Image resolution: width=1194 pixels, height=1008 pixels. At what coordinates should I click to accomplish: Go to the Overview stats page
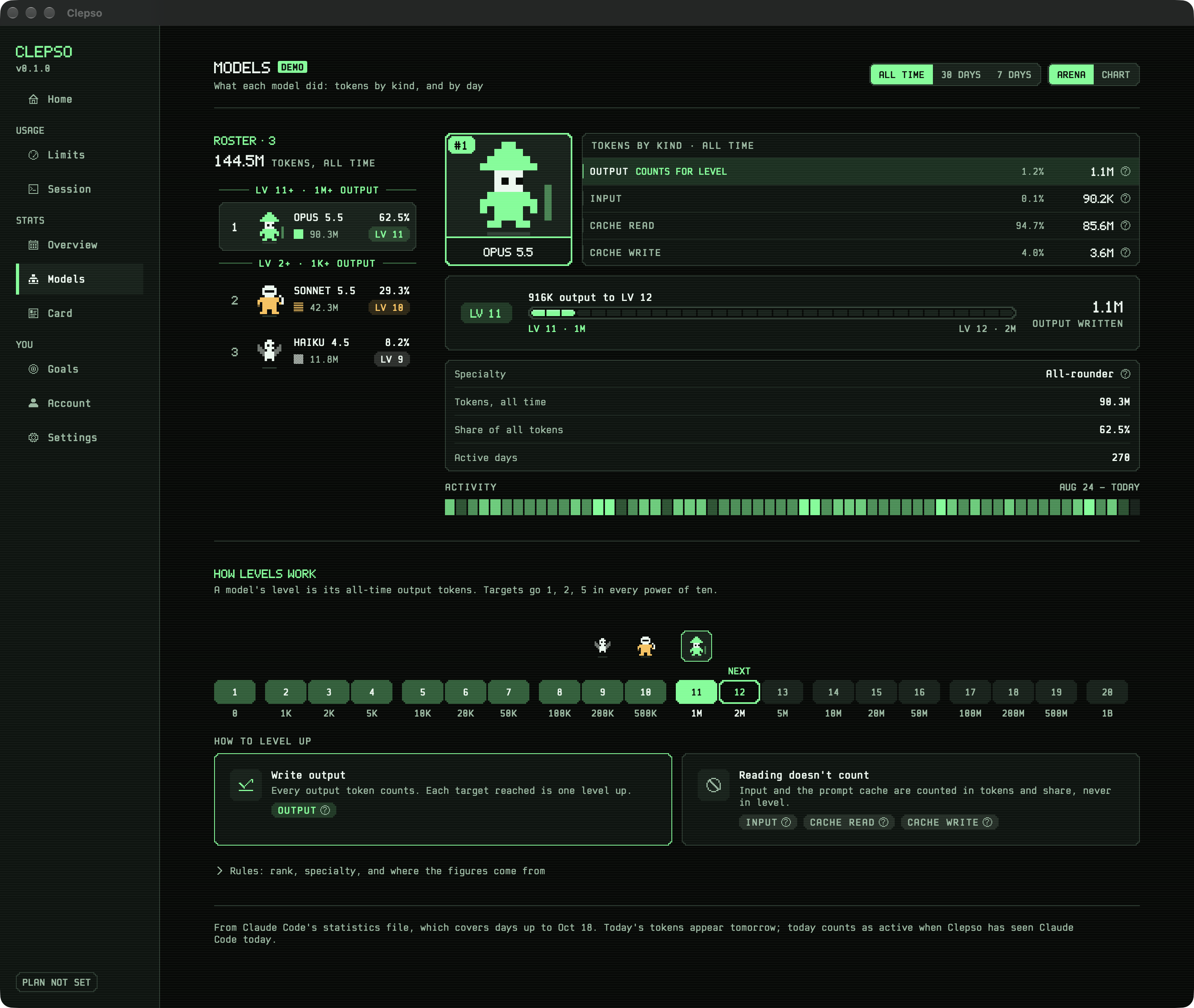click(x=80, y=245)
